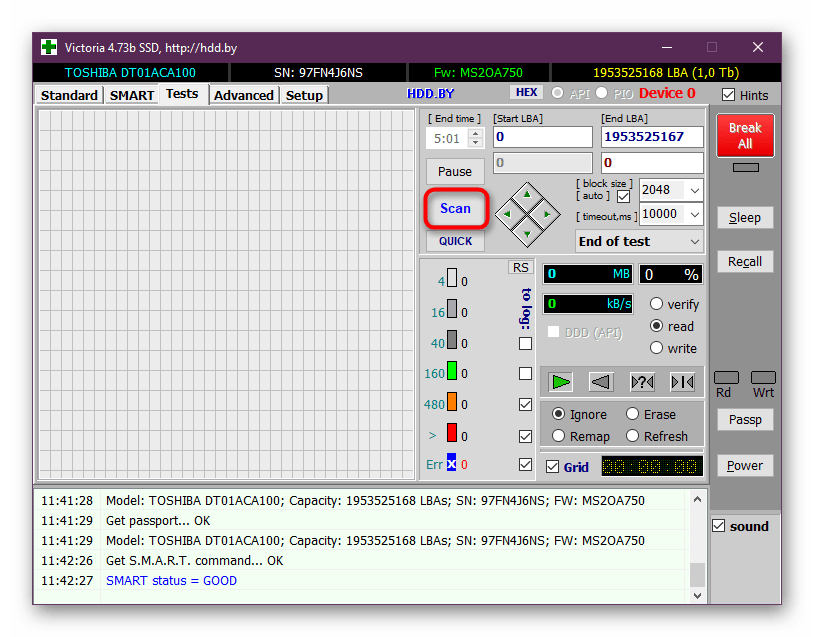Toggle the Grid checkbox
This screenshot has height=637, width=814.
pyautogui.click(x=553, y=467)
